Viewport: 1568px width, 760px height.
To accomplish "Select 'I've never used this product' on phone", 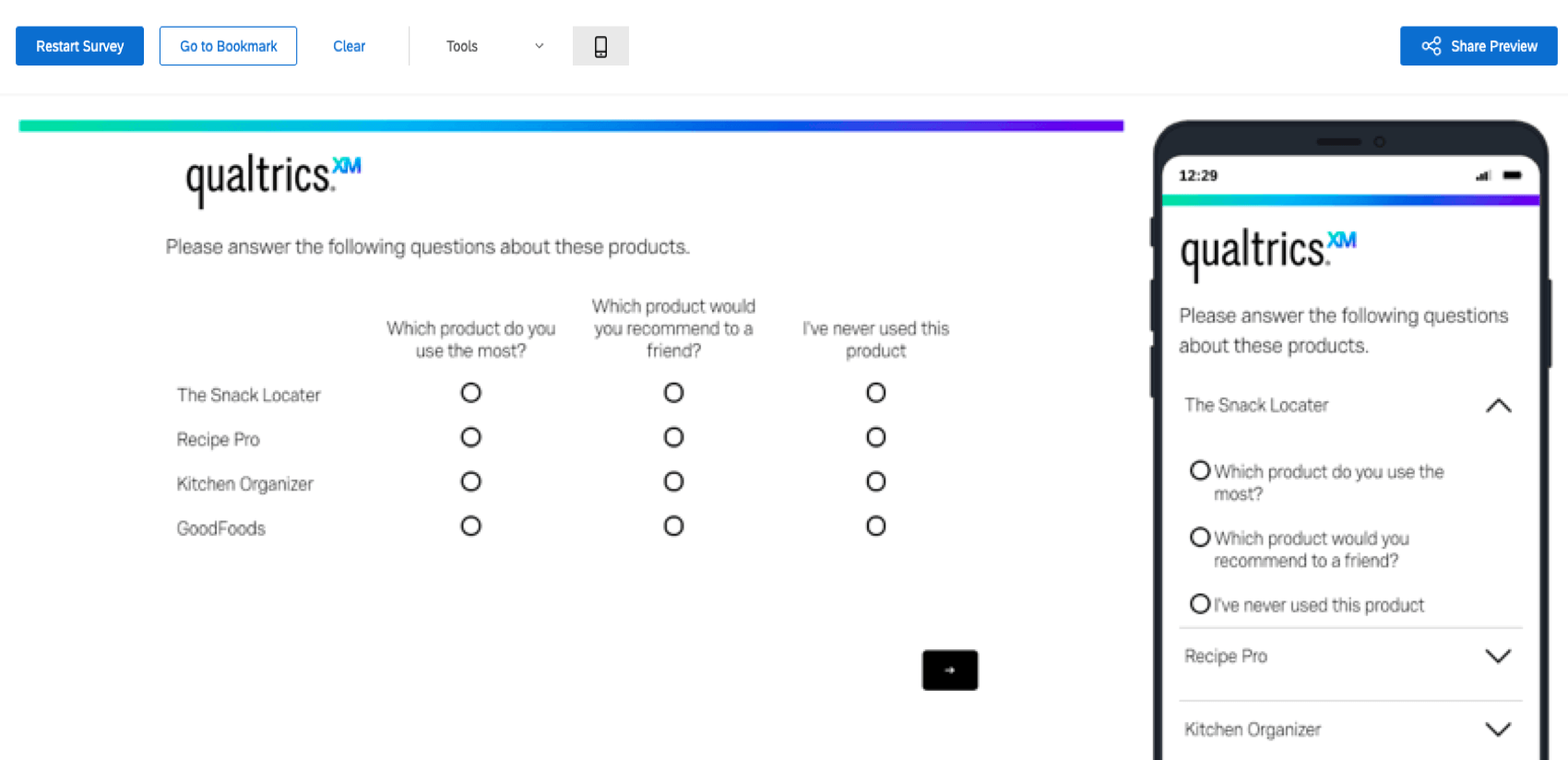I will coord(1199,603).
